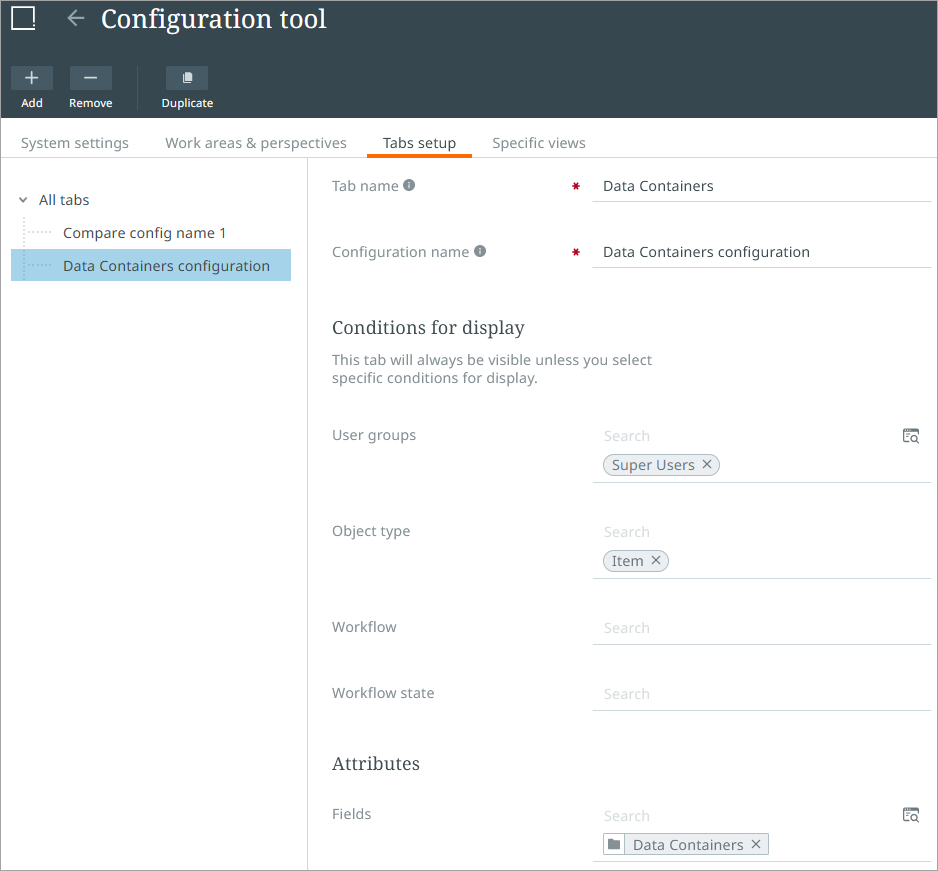Click the Add plus icon
The image size is (938, 871).
(x=32, y=78)
